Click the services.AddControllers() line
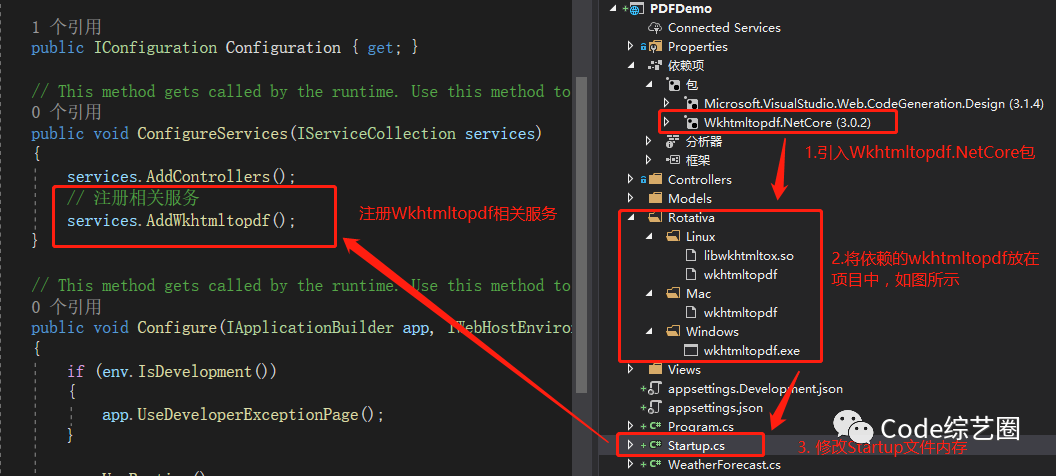 181,176
